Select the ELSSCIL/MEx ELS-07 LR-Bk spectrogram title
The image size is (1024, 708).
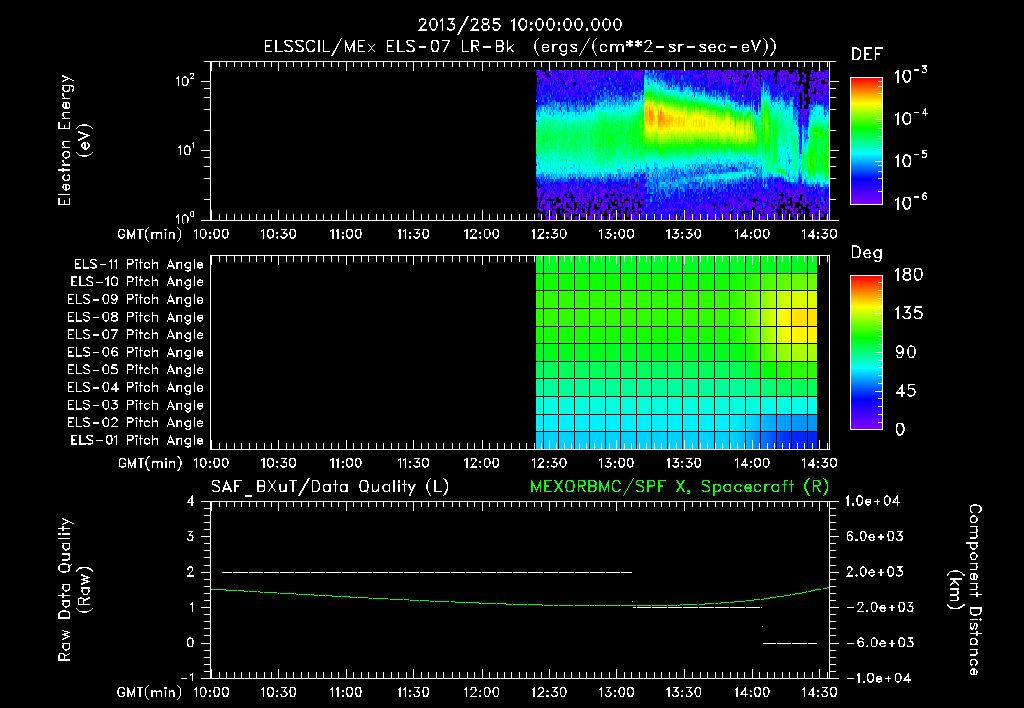[520, 47]
